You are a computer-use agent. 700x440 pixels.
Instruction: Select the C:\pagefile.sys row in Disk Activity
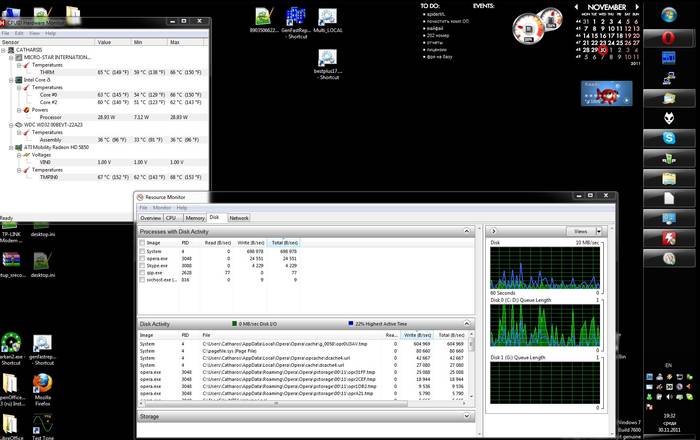[304, 351]
